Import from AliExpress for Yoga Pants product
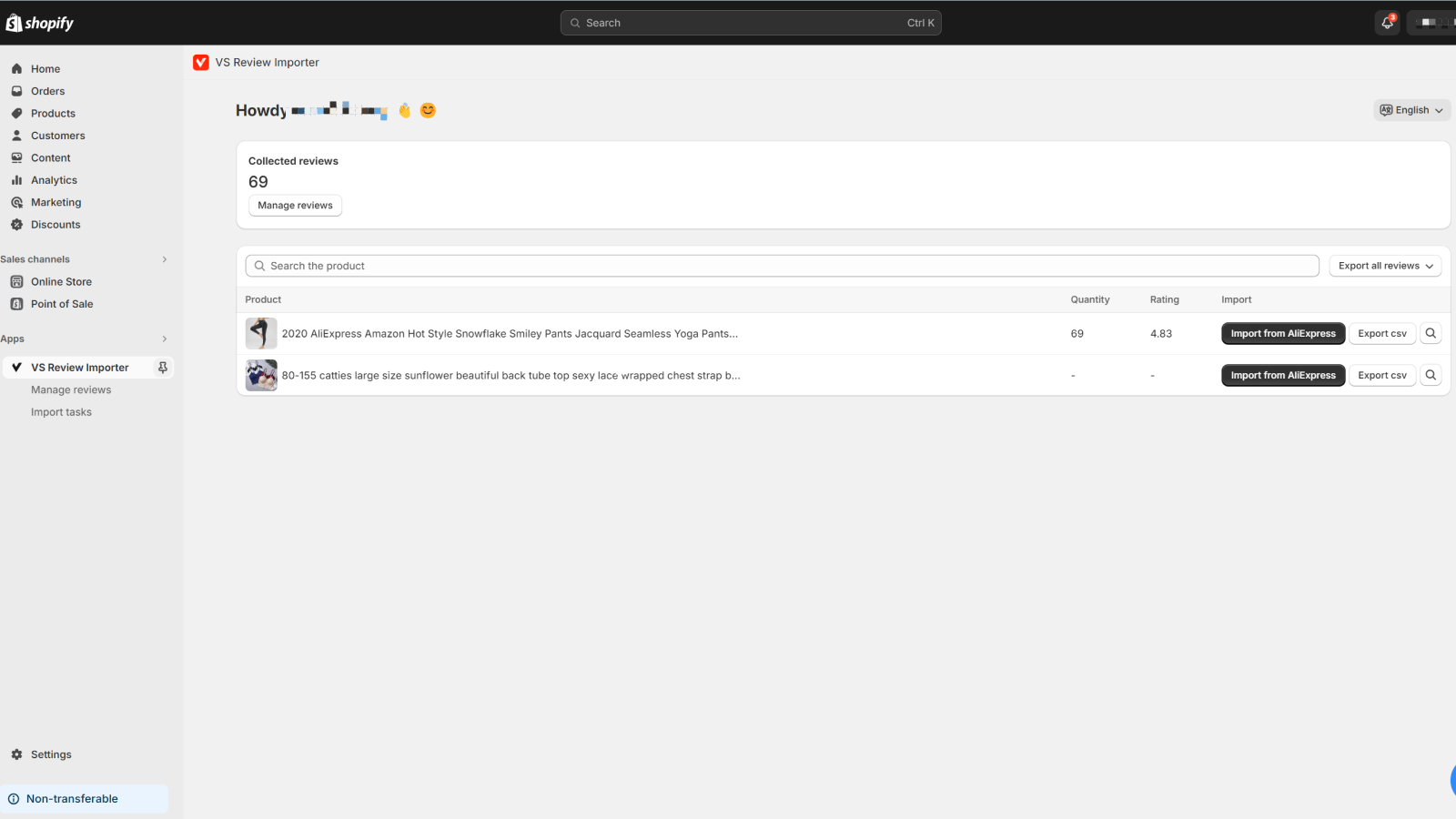The image size is (1456, 819). click(1283, 333)
